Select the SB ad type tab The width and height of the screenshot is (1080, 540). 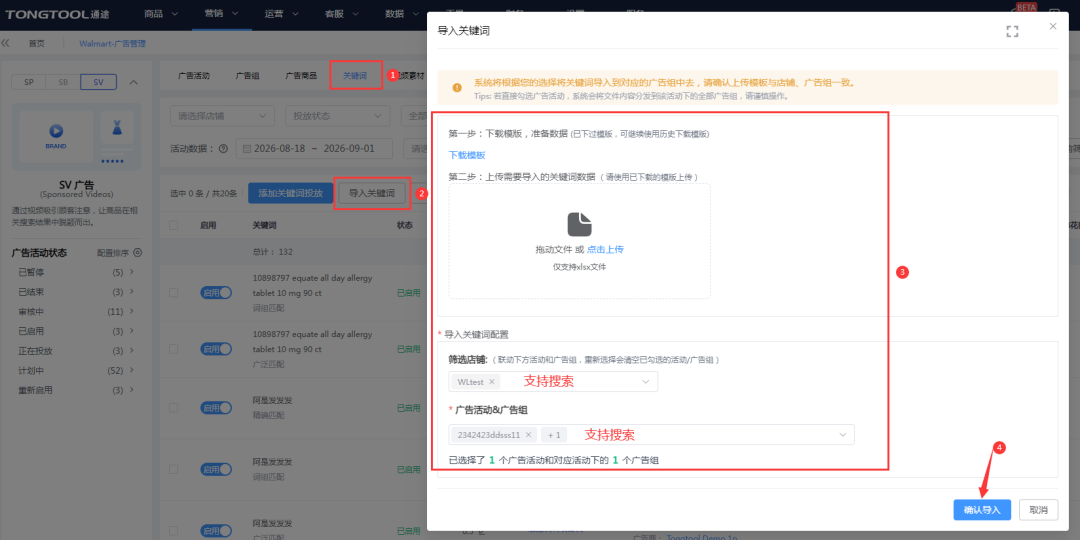tap(63, 82)
